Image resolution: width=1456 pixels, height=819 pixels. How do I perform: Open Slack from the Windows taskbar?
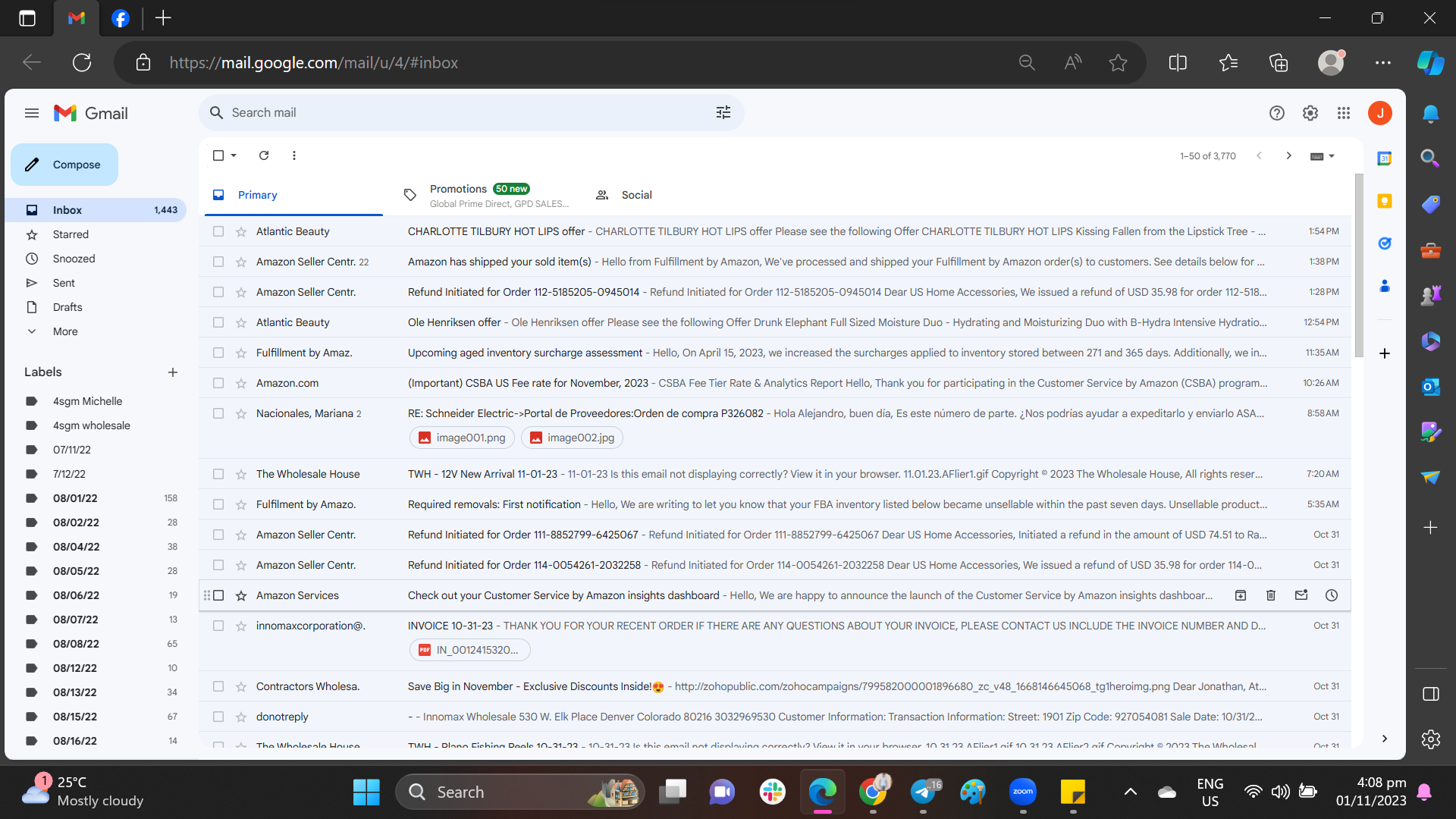click(x=772, y=792)
